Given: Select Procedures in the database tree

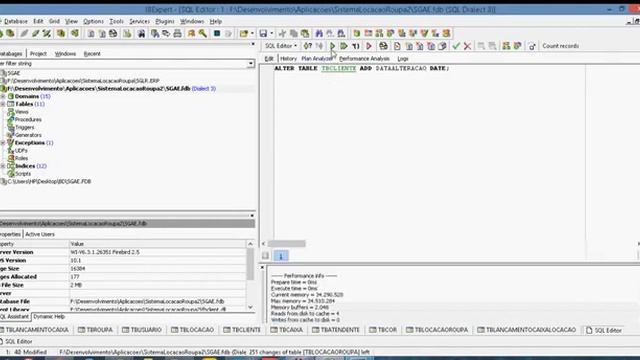Looking at the screenshot, I should 28,120.
